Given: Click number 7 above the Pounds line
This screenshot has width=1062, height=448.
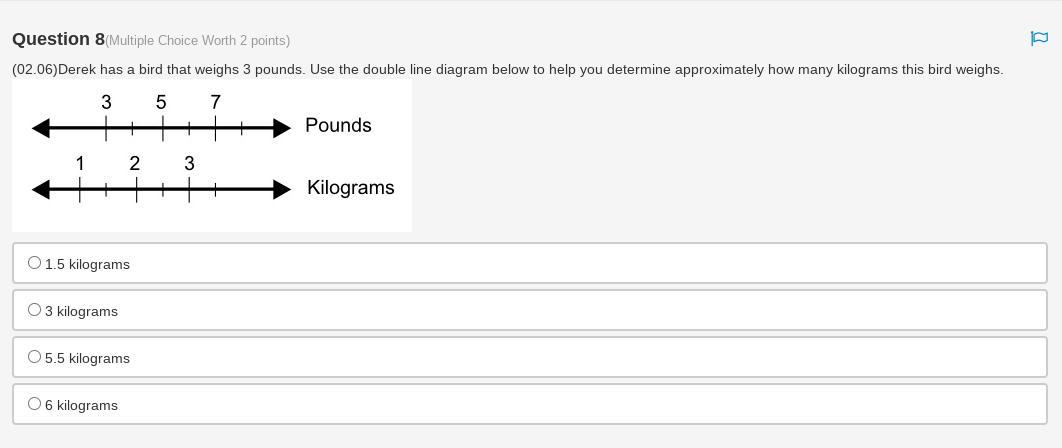Looking at the screenshot, I should [215, 102].
